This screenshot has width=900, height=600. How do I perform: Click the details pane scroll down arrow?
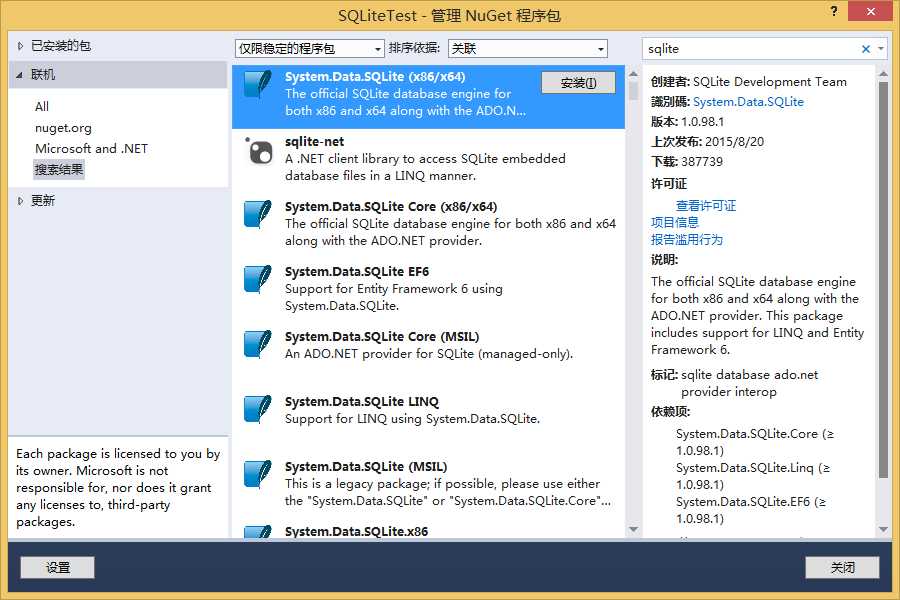[x=883, y=529]
